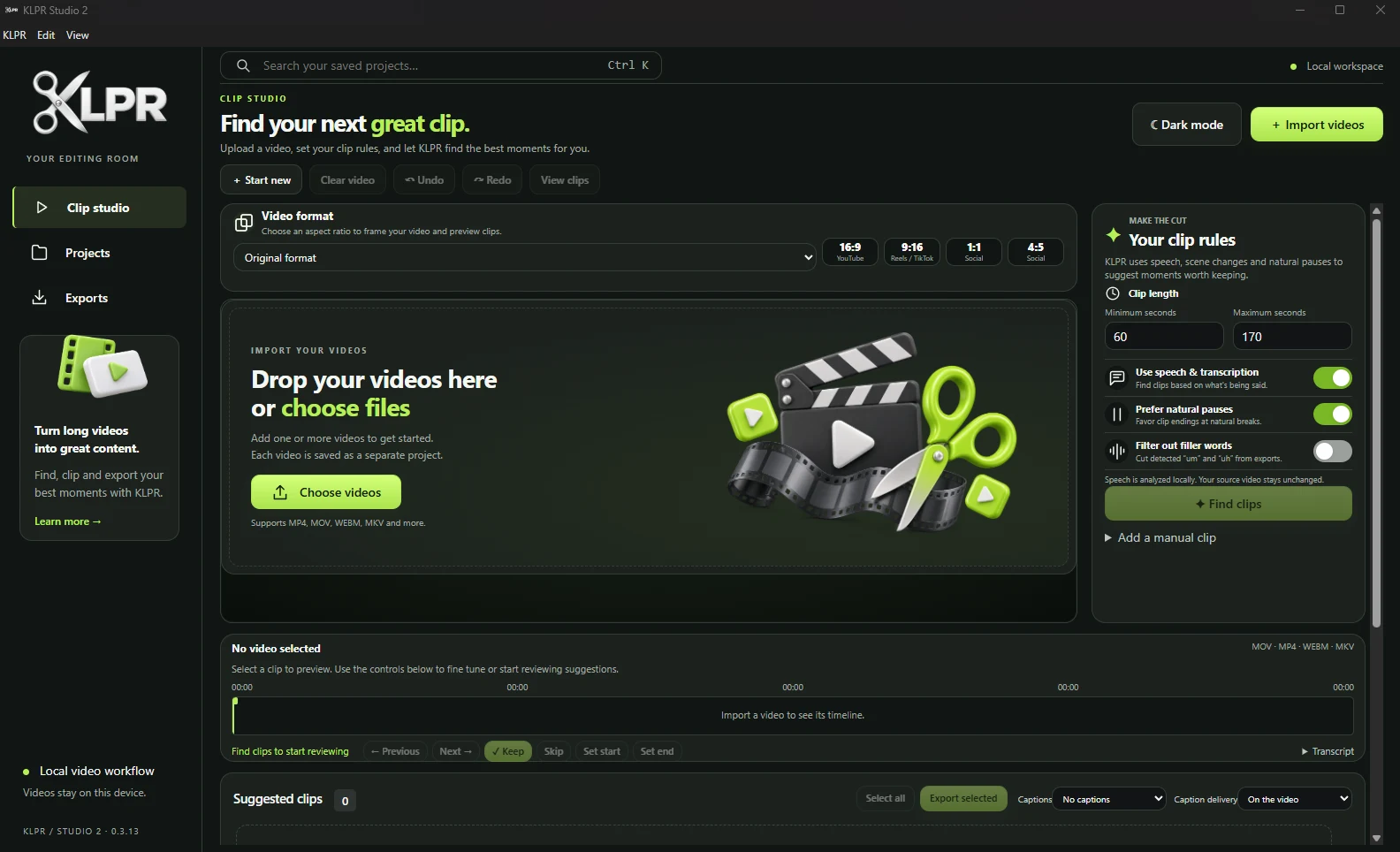Open the KLPR menu
Screen dimensions: 1400x852
15,35
